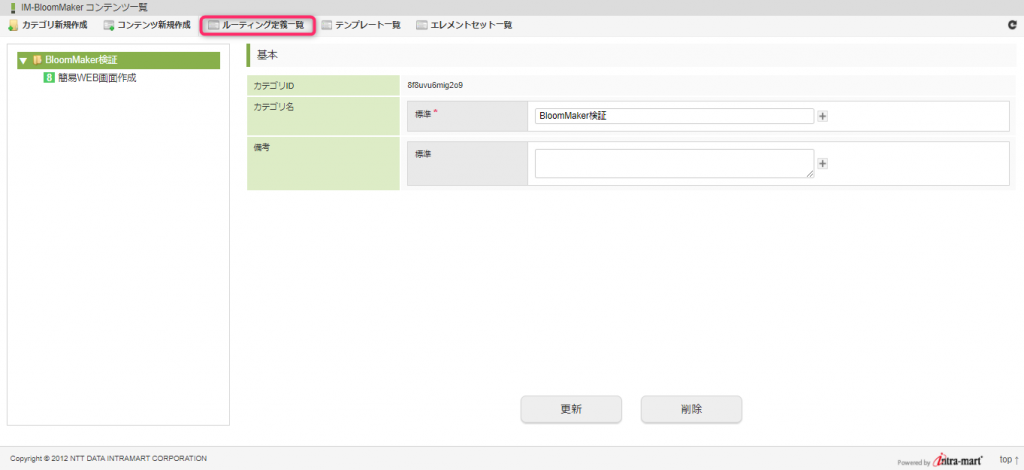
Task: Select 簡易WEB画面作成 in the tree
Action: point(97,78)
